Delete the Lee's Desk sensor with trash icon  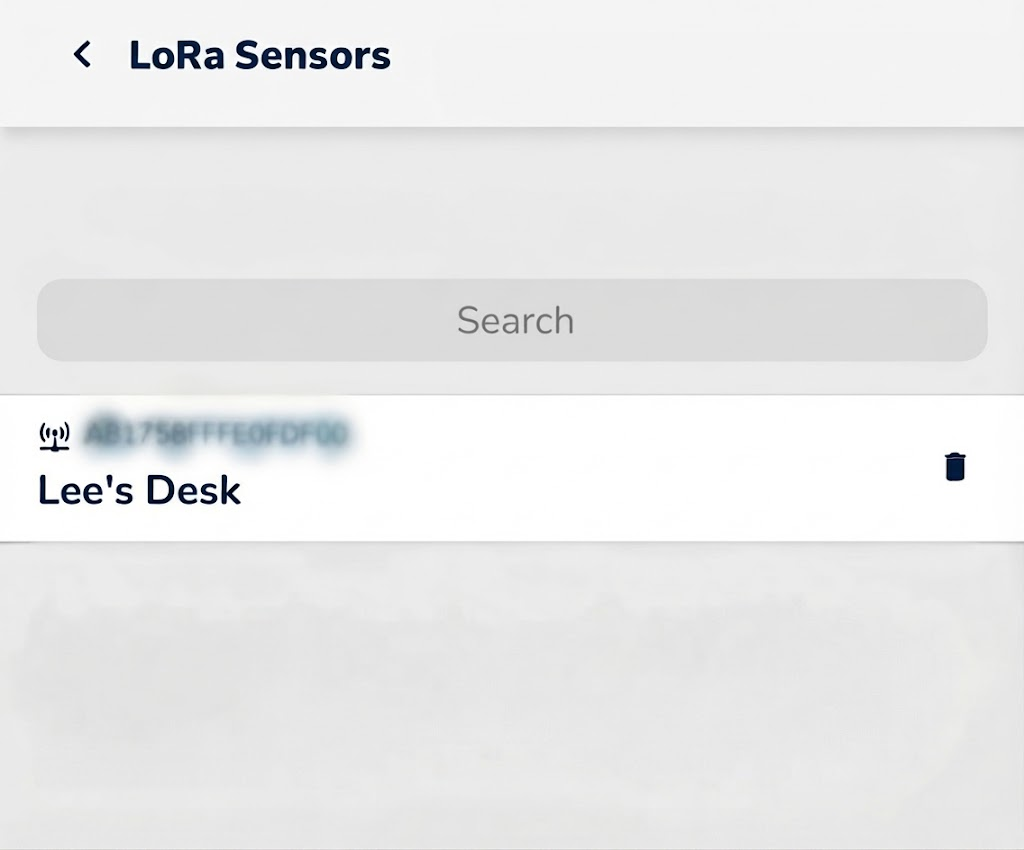coord(955,467)
